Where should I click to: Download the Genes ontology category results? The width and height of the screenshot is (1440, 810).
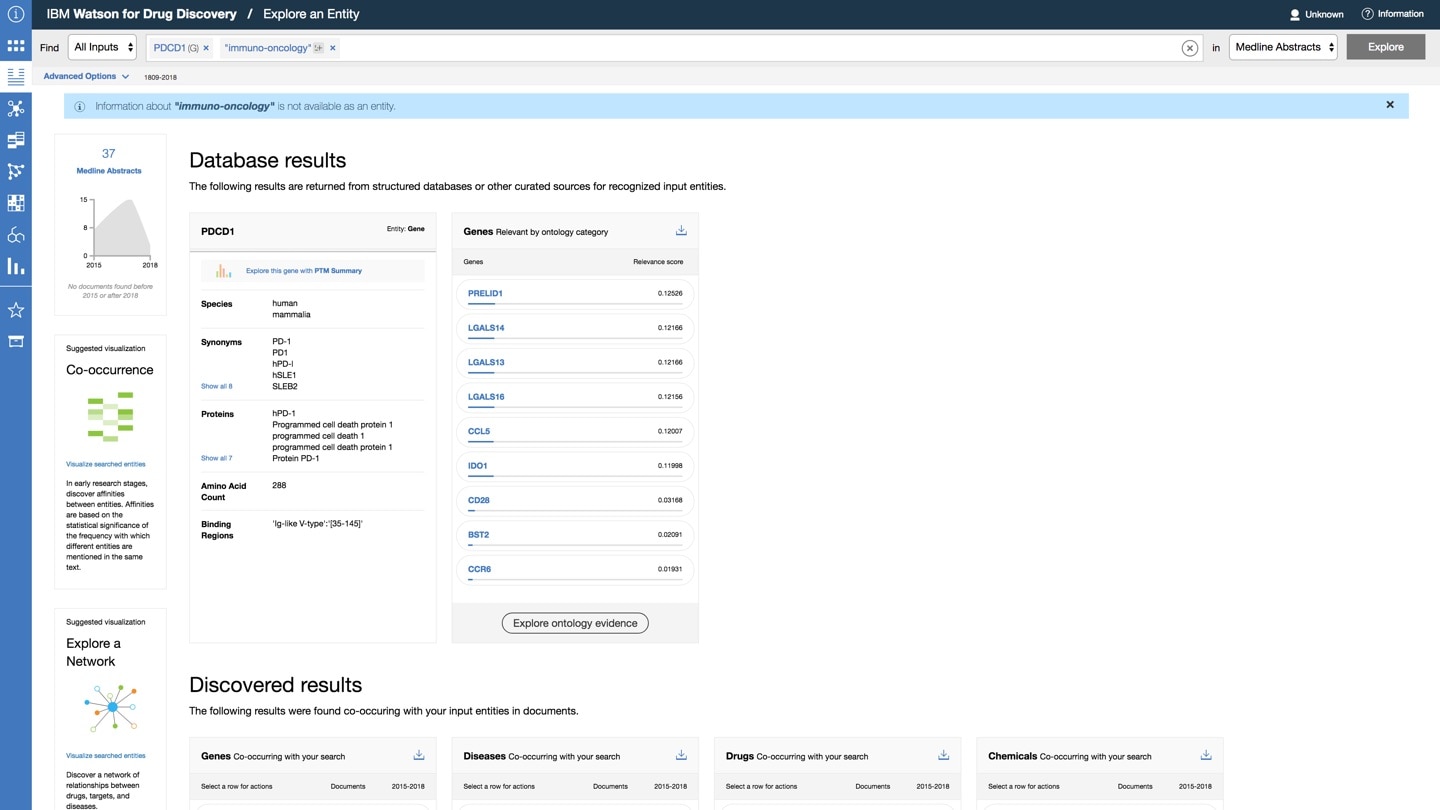tap(681, 231)
